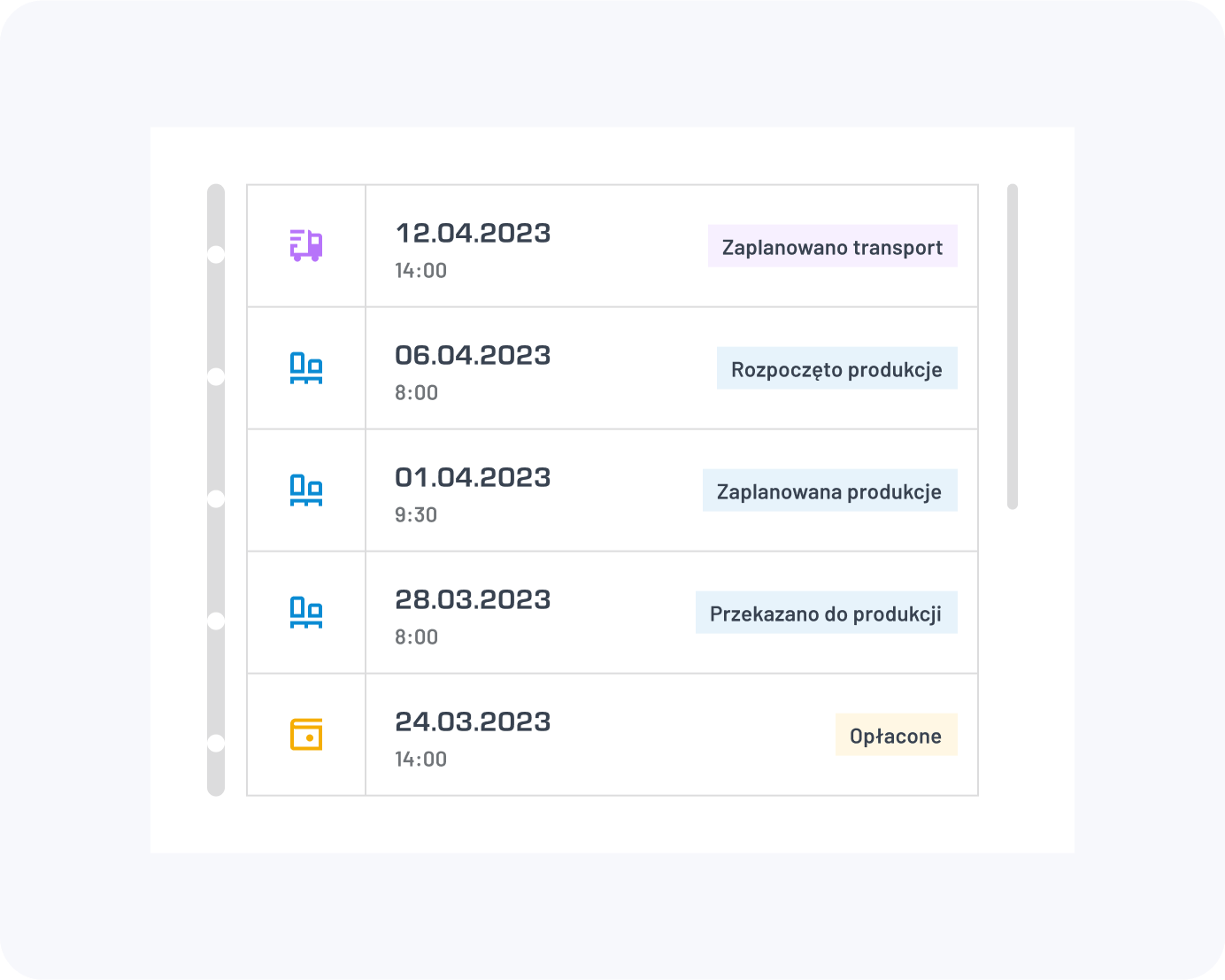
Task: Click the production icon beside 06.04.2023
Action: tap(306, 367)
